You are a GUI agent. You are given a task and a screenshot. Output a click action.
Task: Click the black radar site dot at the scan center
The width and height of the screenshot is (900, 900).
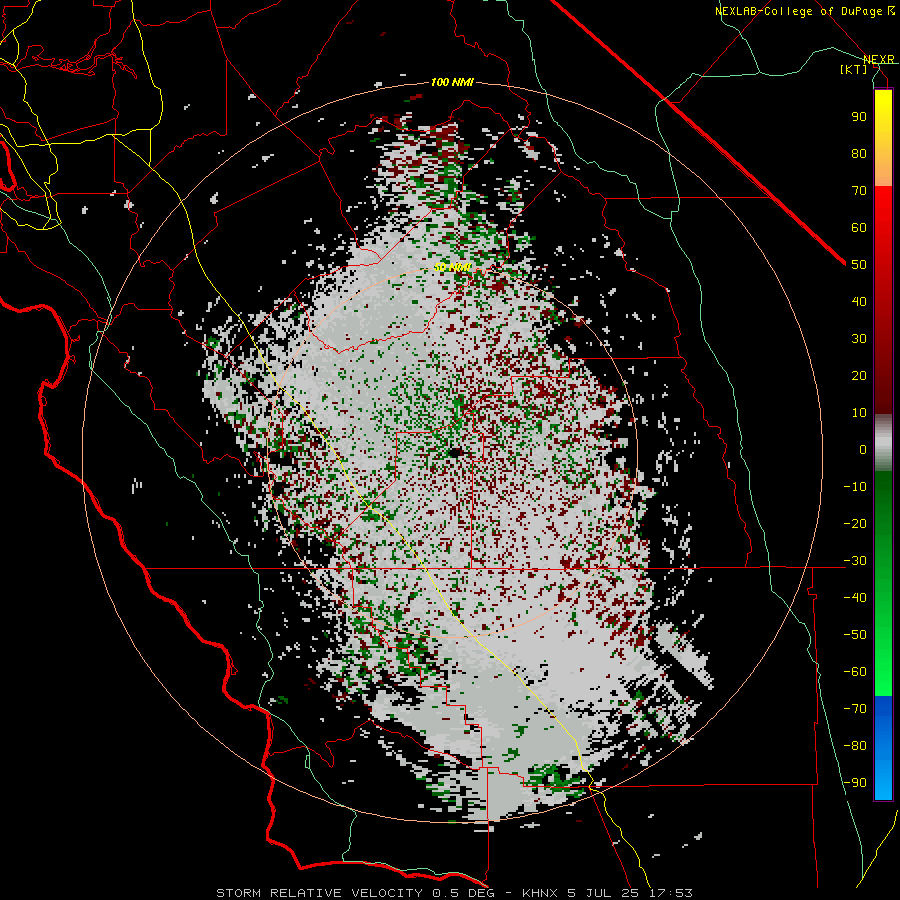pyautogui.click(x=455, y=452)
